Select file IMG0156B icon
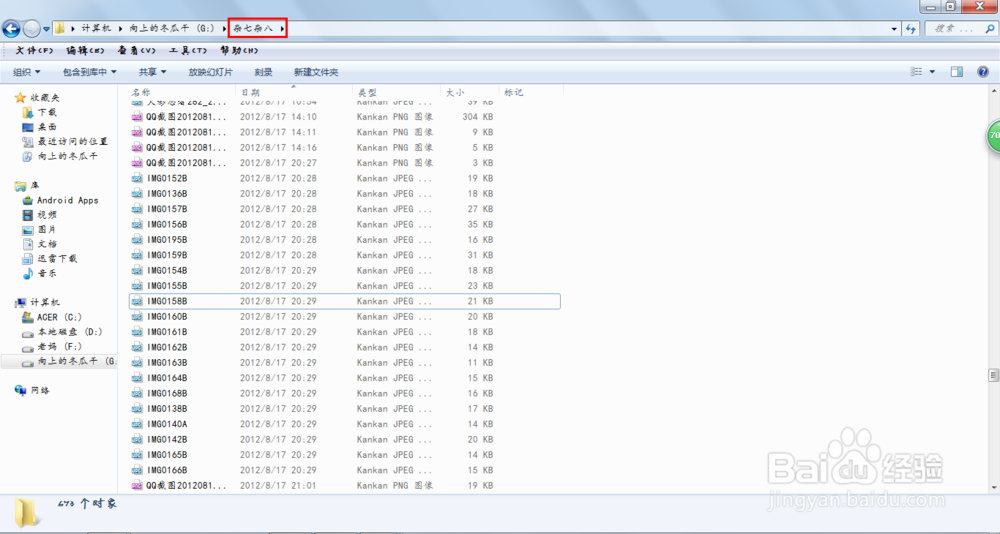This screenshot has height=534, width=1000. (137, 225)
